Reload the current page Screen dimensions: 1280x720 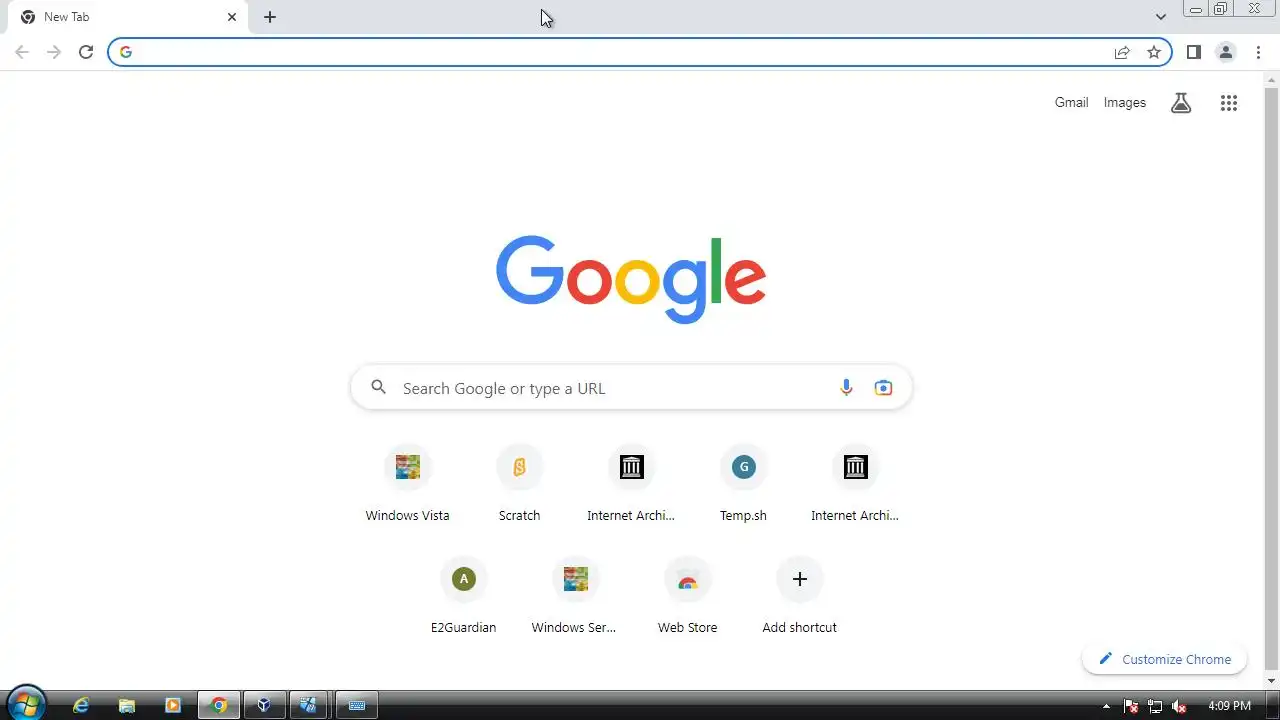tap(86, 52)
